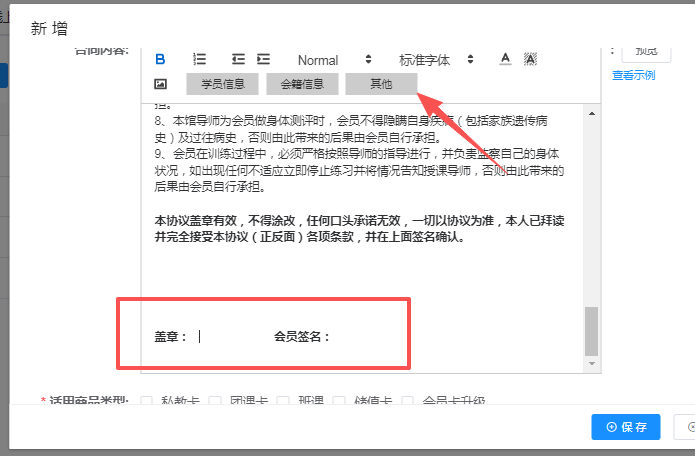Check the 私教卡 checkbox
695x456 pixels.
[147, 402]
